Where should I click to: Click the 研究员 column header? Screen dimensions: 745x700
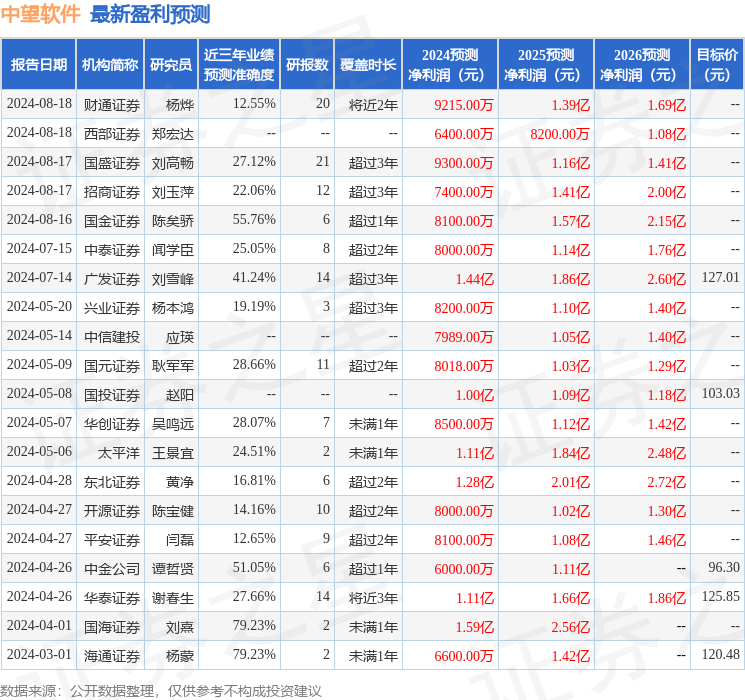(x=171, y=65)
